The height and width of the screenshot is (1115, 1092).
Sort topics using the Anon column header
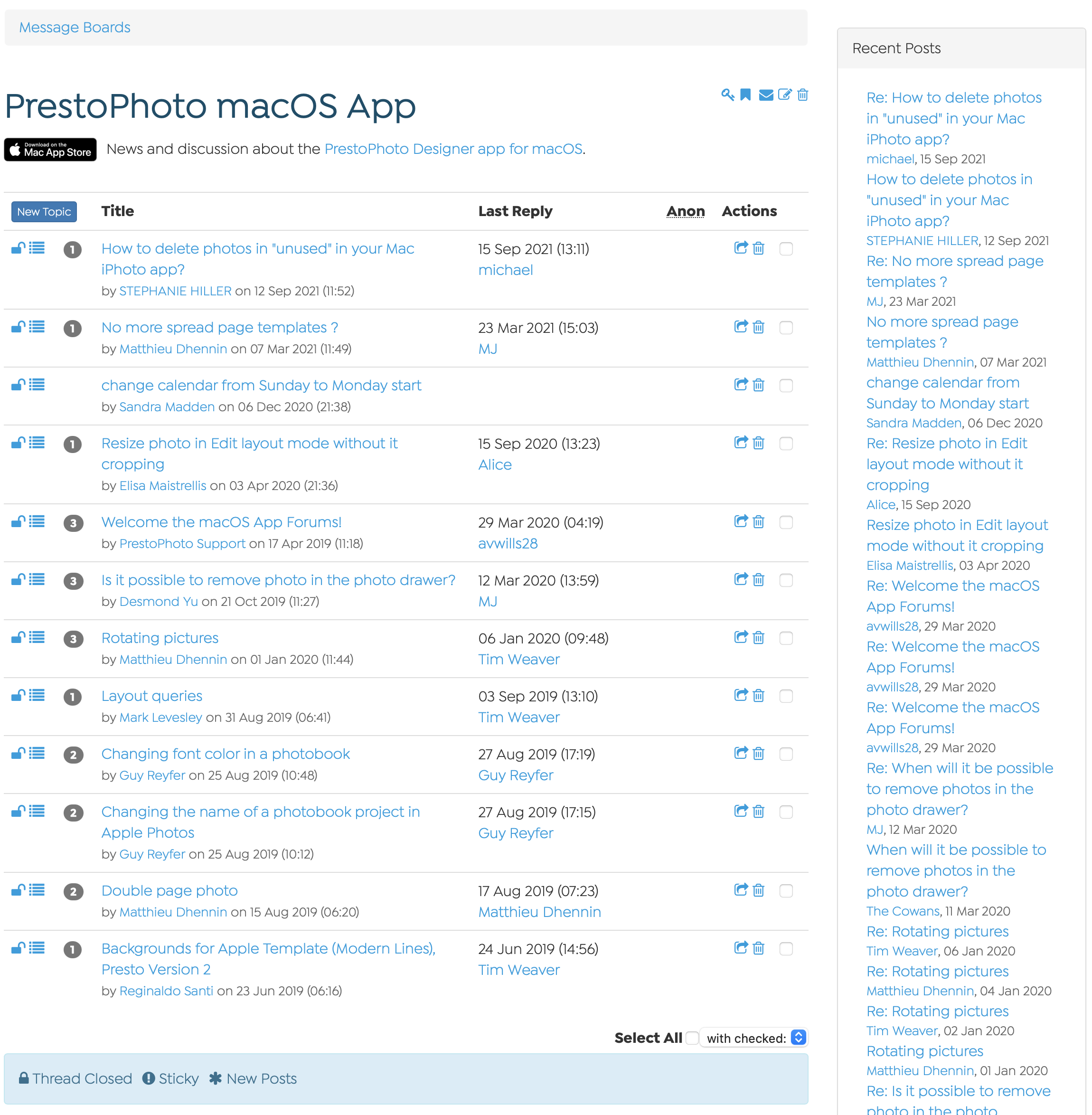point(686,211)
